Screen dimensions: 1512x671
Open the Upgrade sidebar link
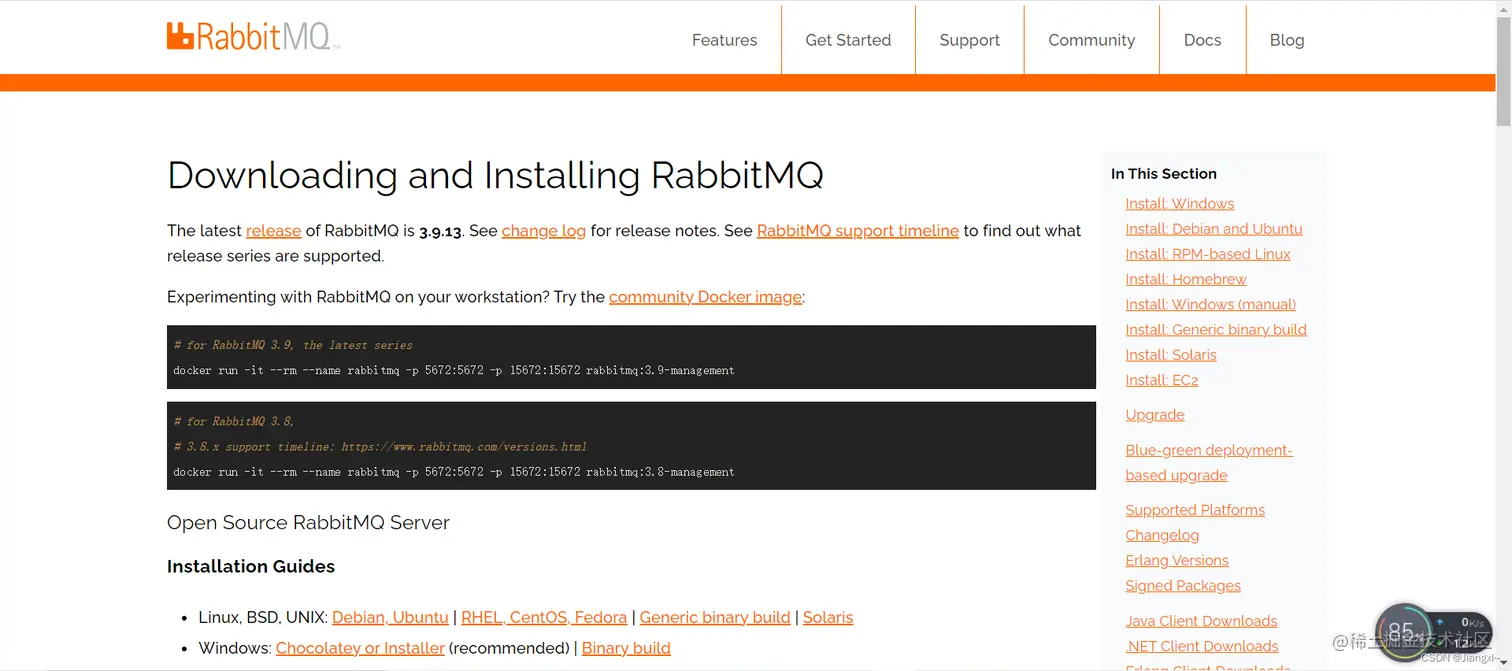click(x=1155, y=415)
